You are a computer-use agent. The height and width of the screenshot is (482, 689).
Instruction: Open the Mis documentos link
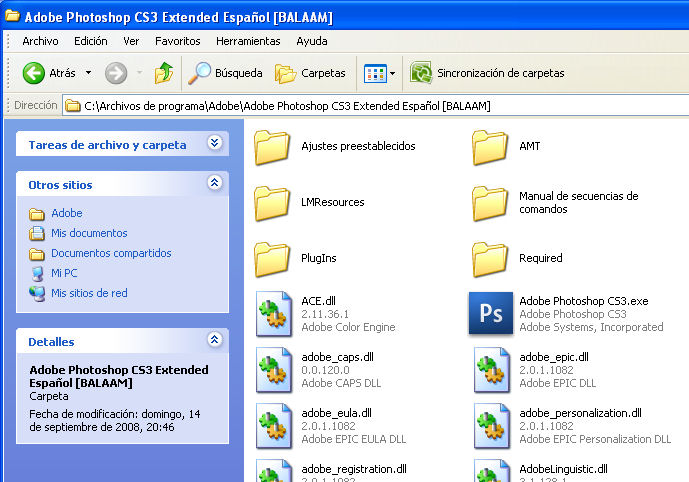pyautogui.click(x=89, y=233)
